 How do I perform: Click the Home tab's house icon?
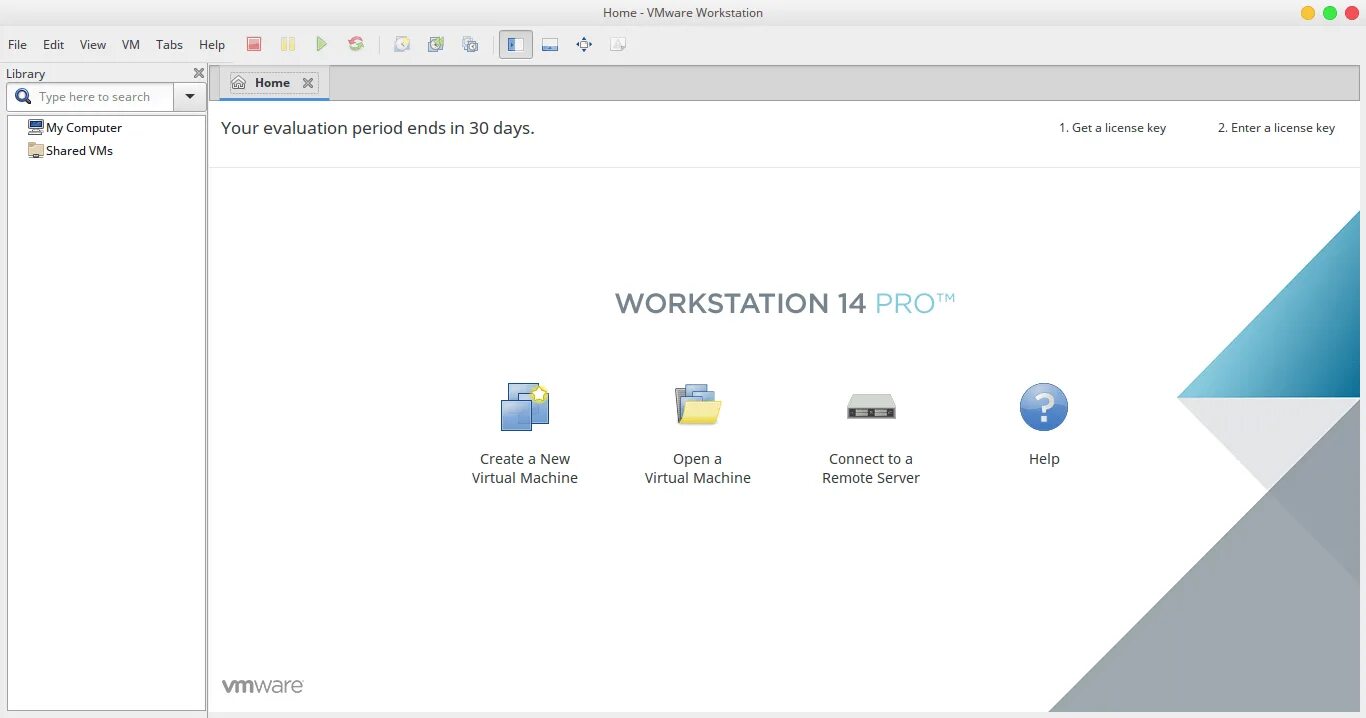(x=238, y=83)
